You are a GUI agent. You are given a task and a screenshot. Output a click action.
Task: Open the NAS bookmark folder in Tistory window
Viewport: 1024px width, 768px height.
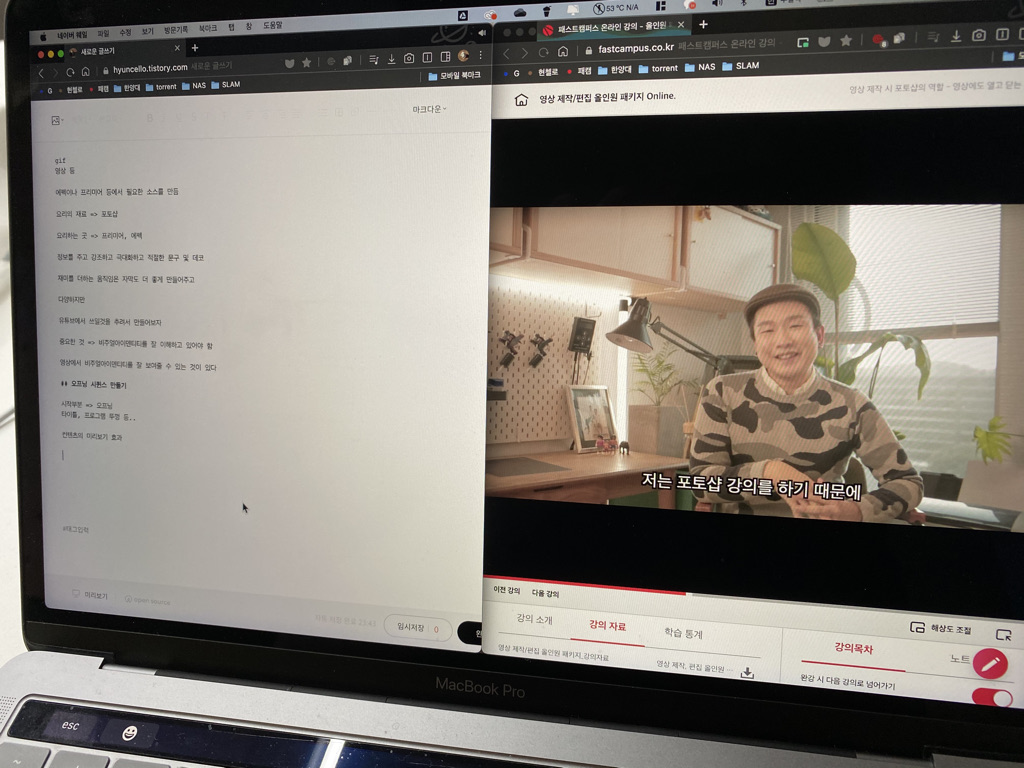(x=194, y=86)
